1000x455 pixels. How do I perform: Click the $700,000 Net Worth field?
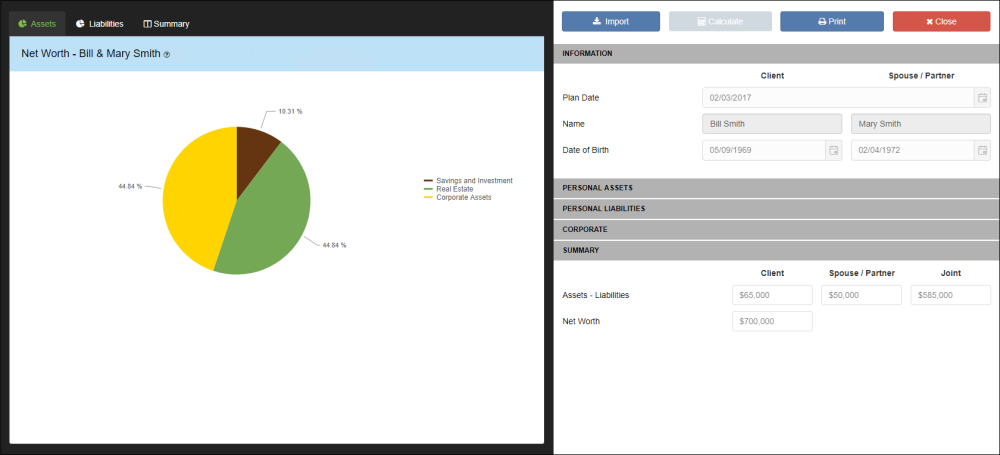click(x=772, y=322)
